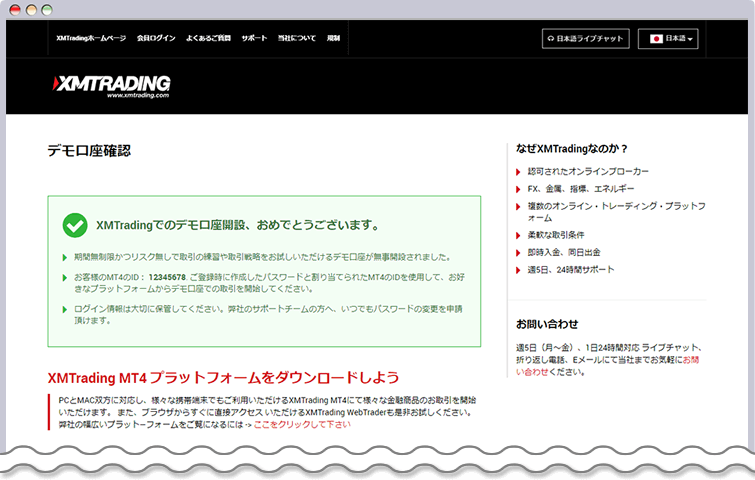This screenshot has height=480, width=755.
Task: Click ここをクリックして下さい link
Action: click(x=302, y=425)
